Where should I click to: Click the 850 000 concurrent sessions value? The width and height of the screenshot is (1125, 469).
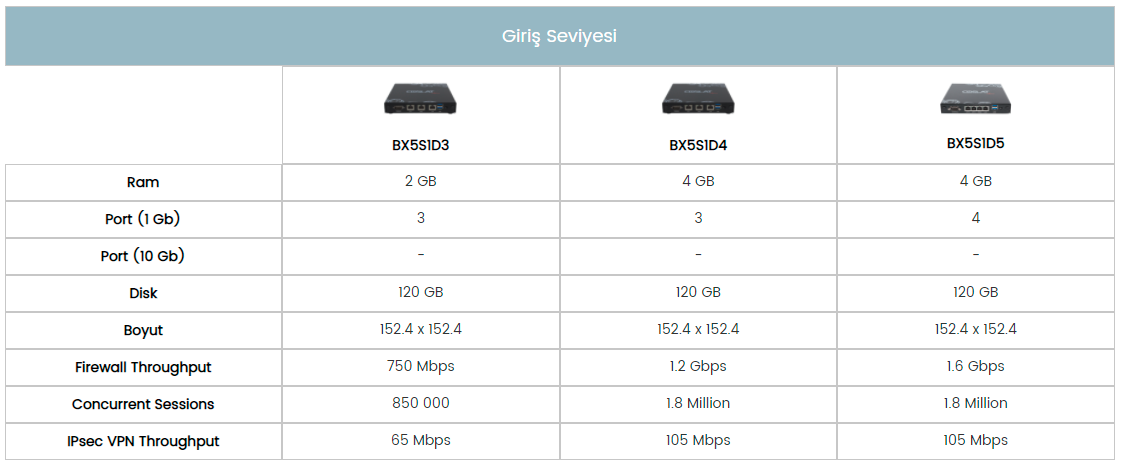pyautogui.click(x=420, y=403)
